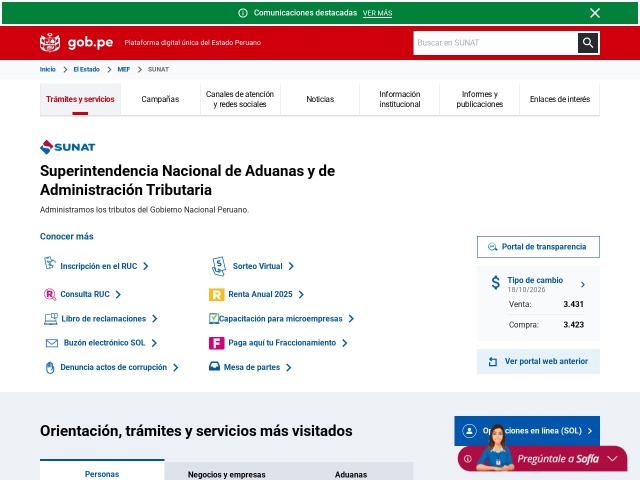640x480 pixels.
Task: Click the arrow next to Inscripción en el RUC
Action: [x=146, y=266]
